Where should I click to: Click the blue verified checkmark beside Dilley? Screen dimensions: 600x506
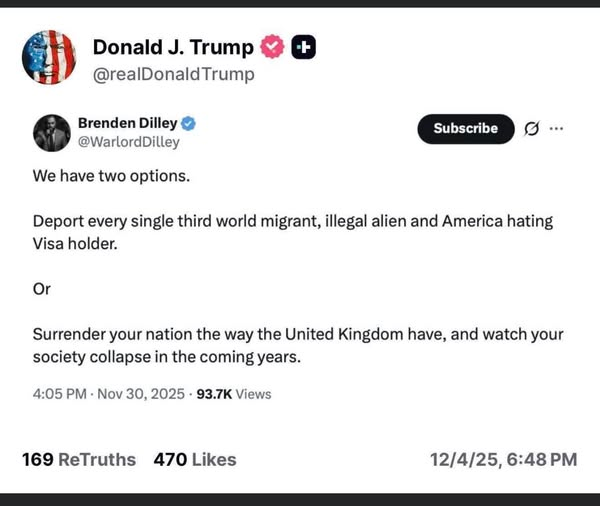tap(188, 123)
